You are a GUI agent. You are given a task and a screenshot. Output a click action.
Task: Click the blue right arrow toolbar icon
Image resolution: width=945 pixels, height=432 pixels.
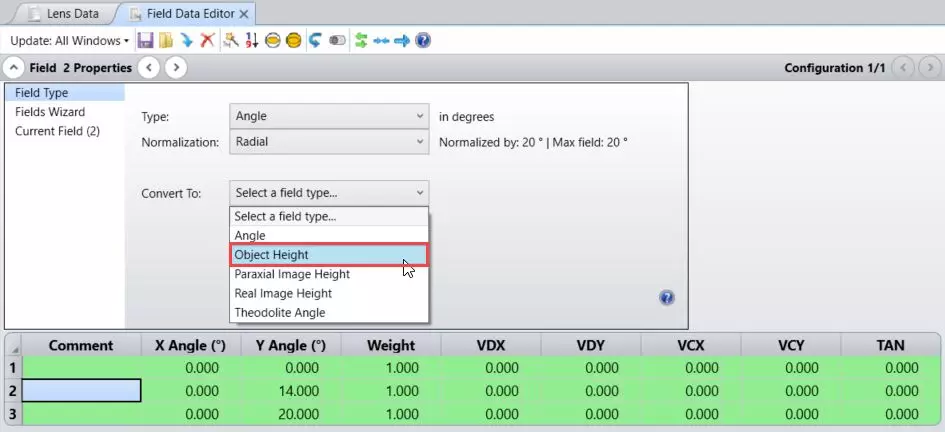[402, 41]
